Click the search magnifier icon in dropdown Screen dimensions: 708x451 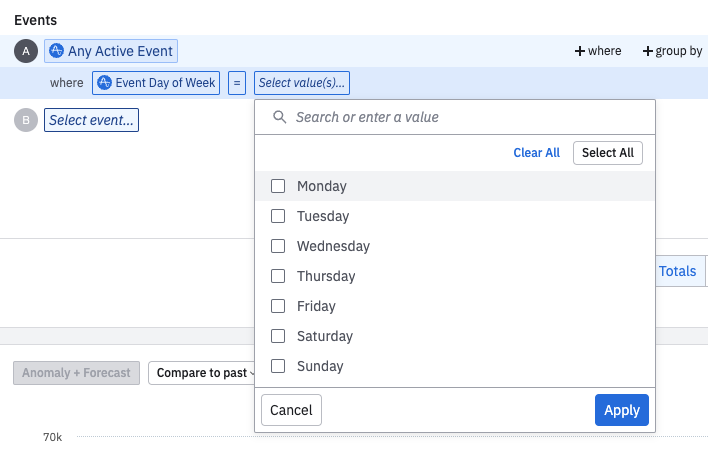pos(279,117)
